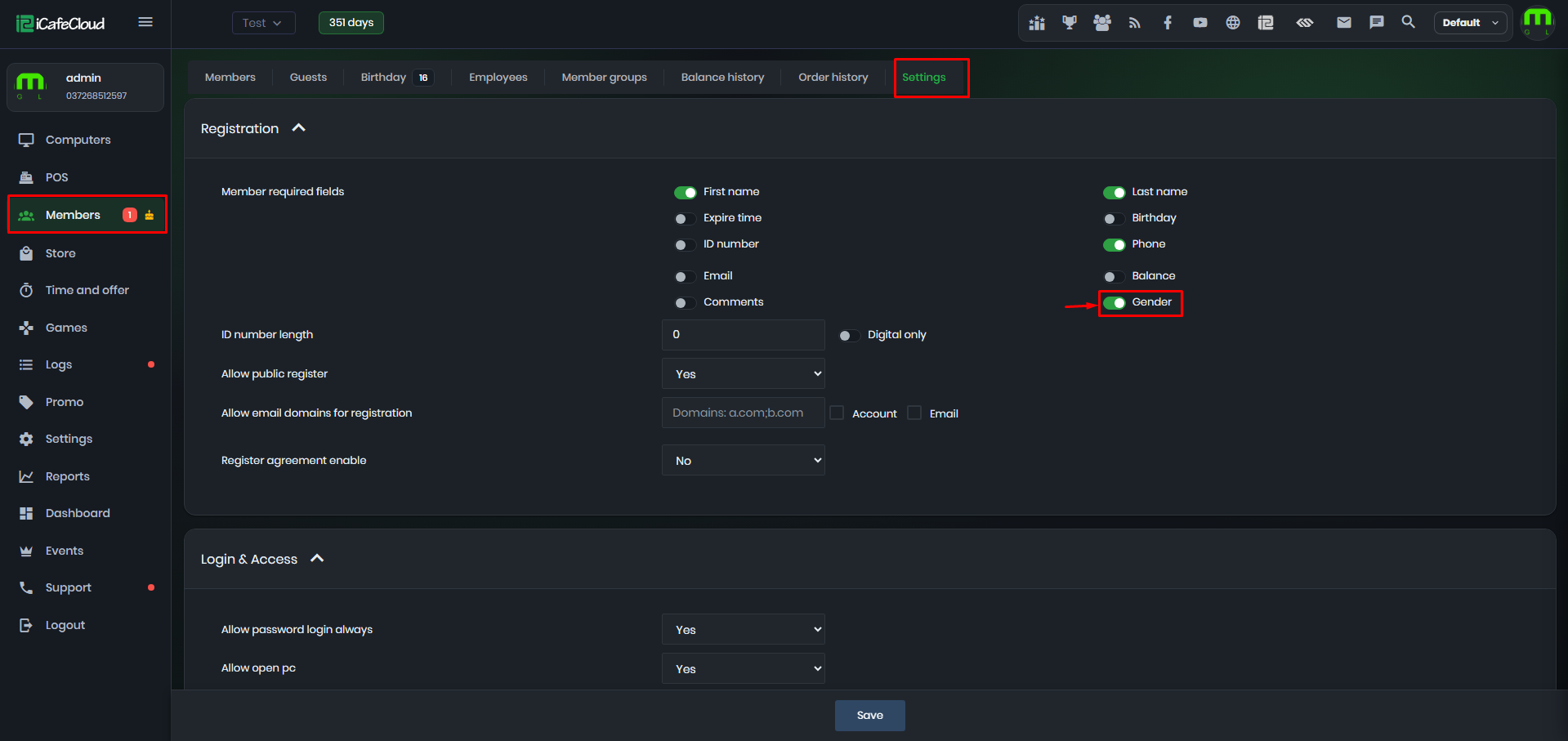Click the ID number length input field
The height and width of the screenshot is (741, 1568).
(744, 334)
